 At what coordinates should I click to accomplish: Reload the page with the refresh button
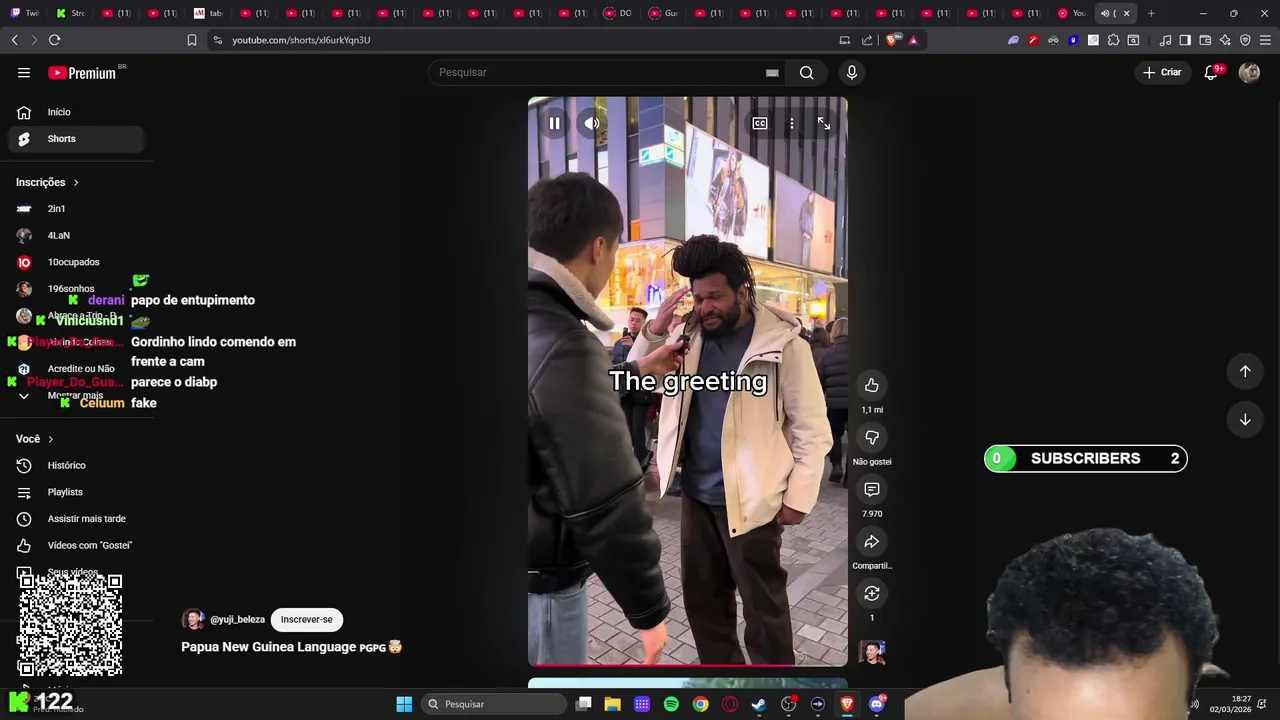tap(54, 40)
